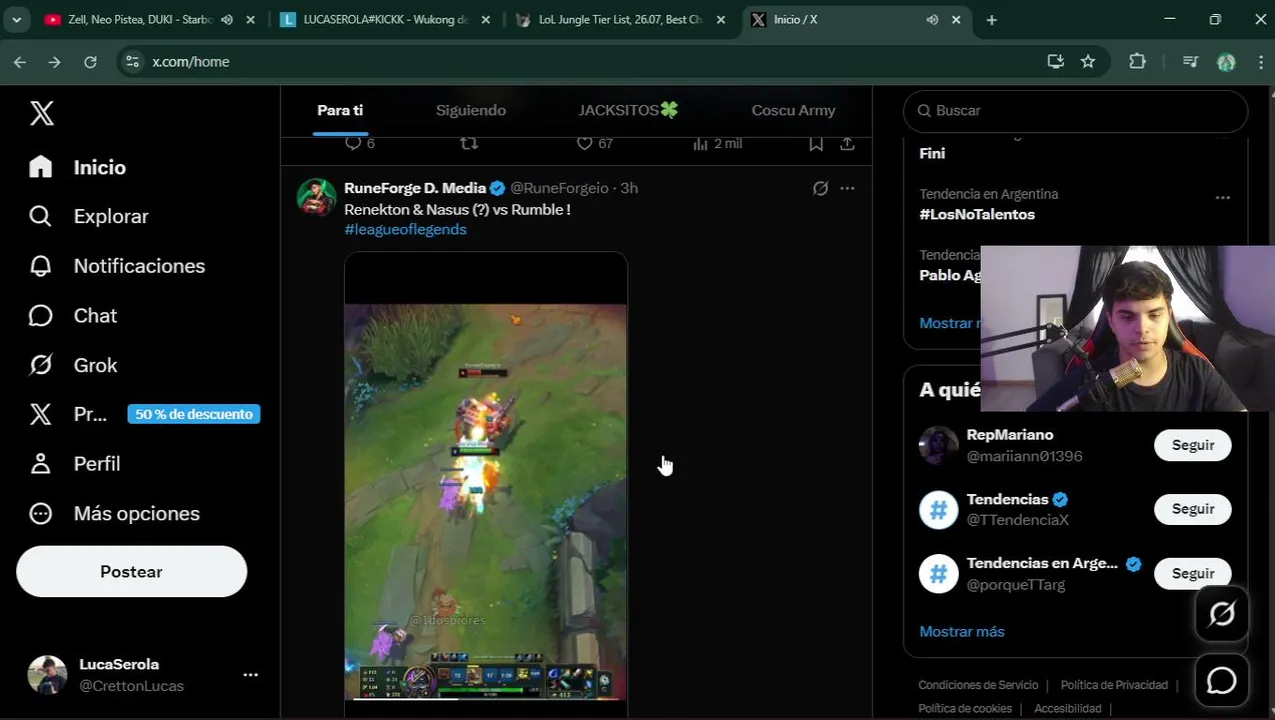Click the Buscar search field
This screenshot has height=720, width=1275.
click(x=1075, y=110)
